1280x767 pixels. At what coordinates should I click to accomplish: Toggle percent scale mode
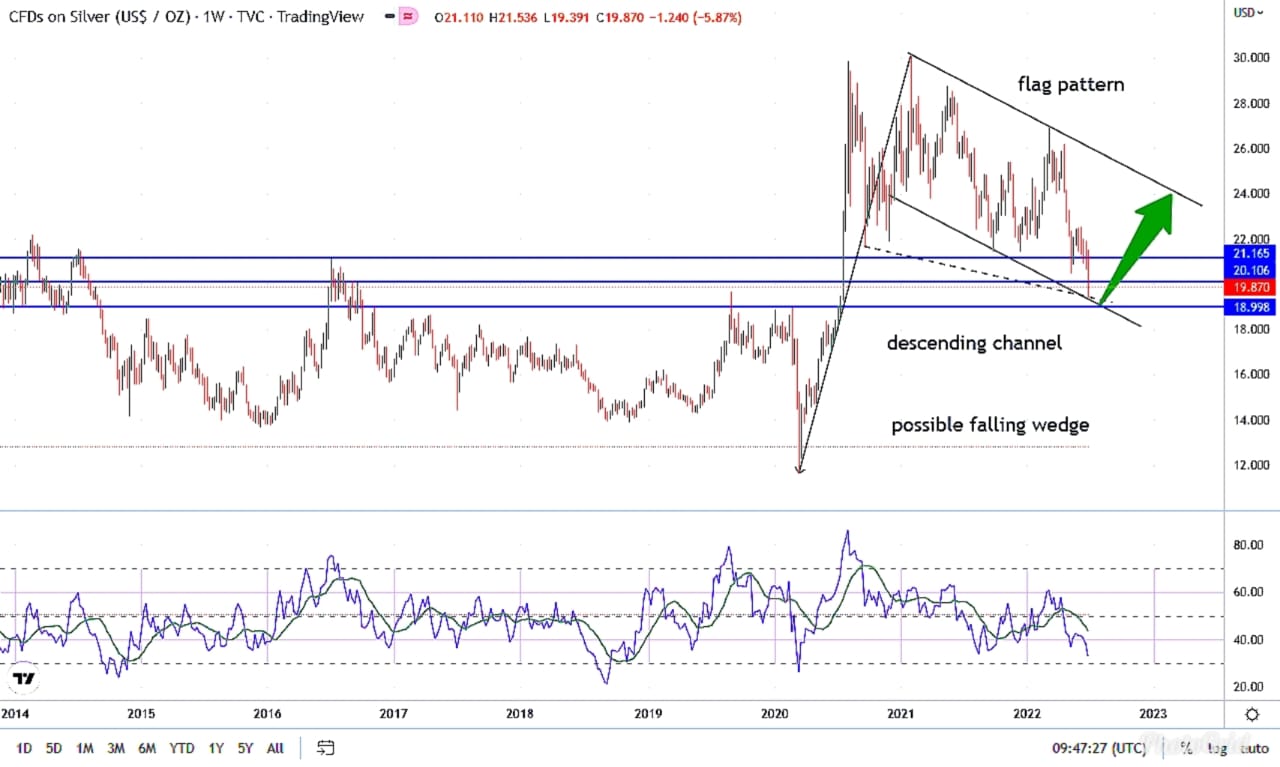[x=1185, y=747]
